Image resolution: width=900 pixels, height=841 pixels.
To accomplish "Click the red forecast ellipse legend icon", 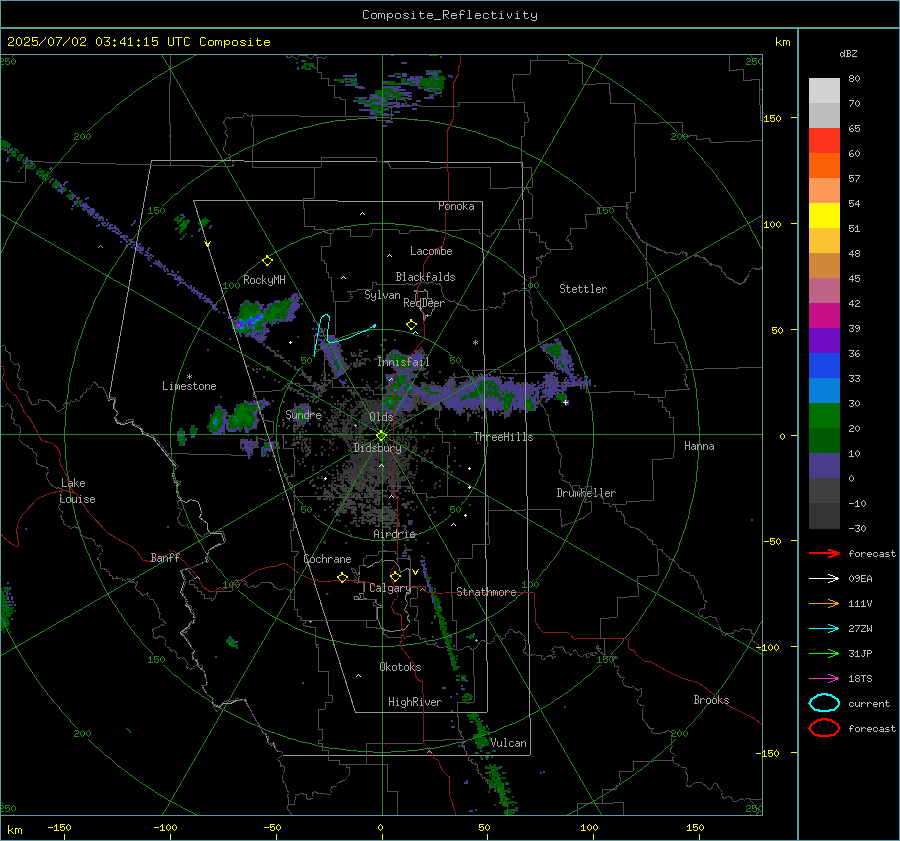I will (824, 728).
